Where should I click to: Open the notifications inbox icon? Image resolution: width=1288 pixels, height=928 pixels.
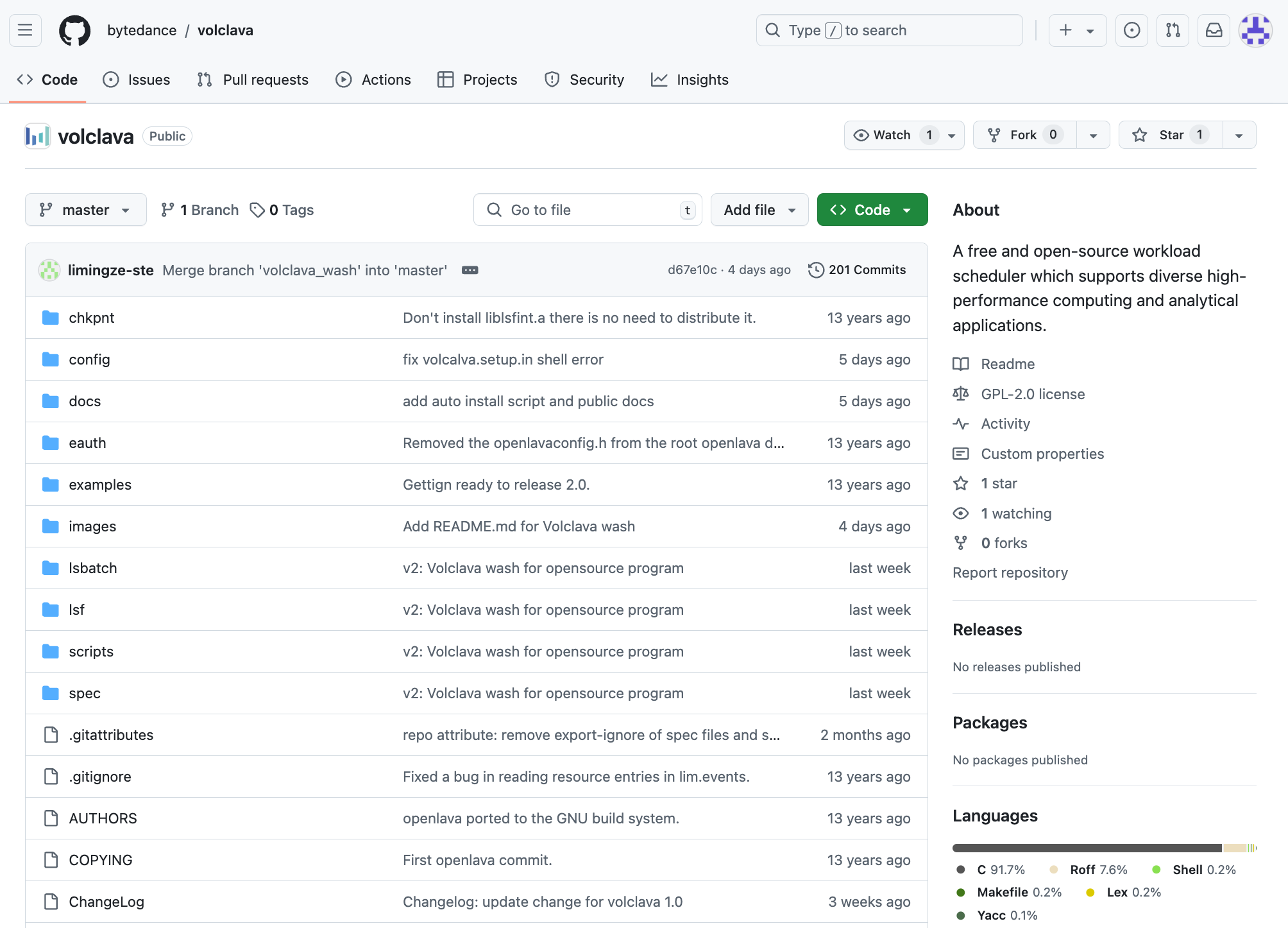tap(1214, 30)
